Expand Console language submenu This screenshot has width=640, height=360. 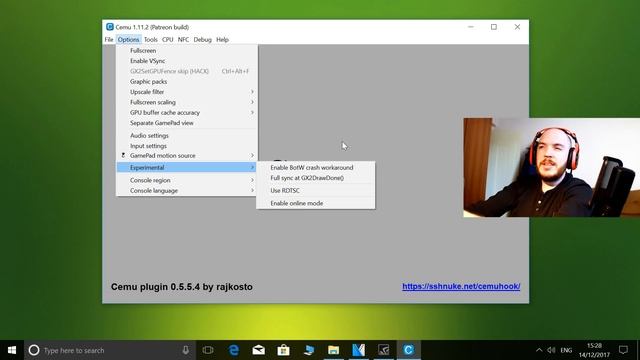tap(187, 191)
